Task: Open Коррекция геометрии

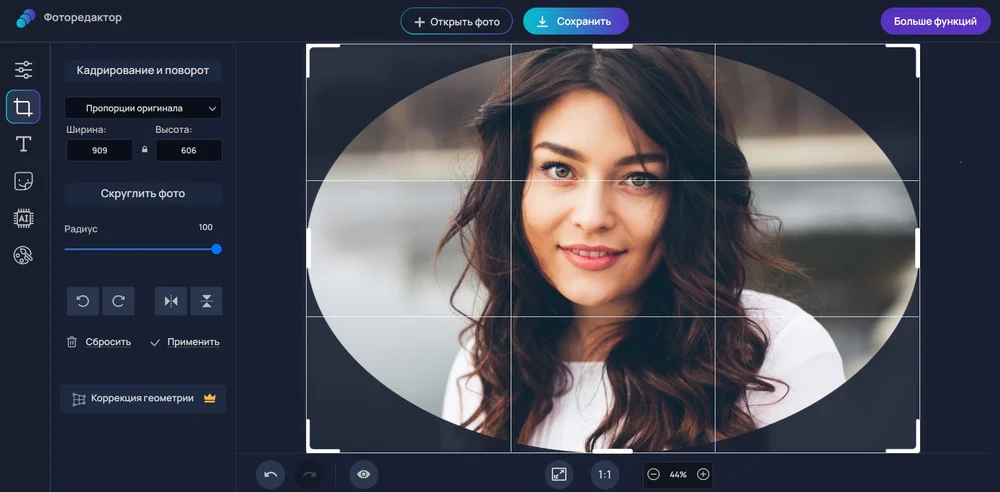Action: click(x=143, y=398)
